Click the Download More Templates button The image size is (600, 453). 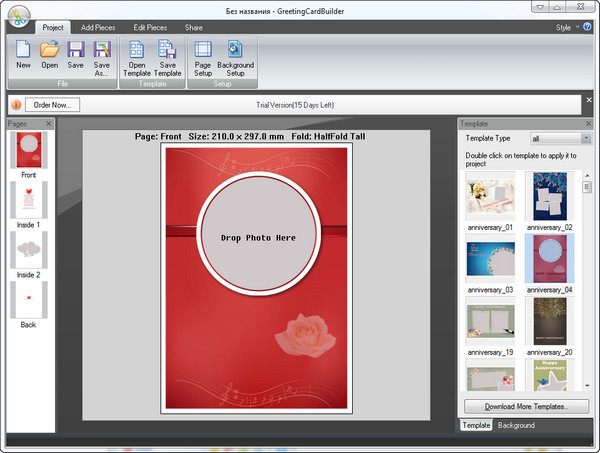[526, 407]
